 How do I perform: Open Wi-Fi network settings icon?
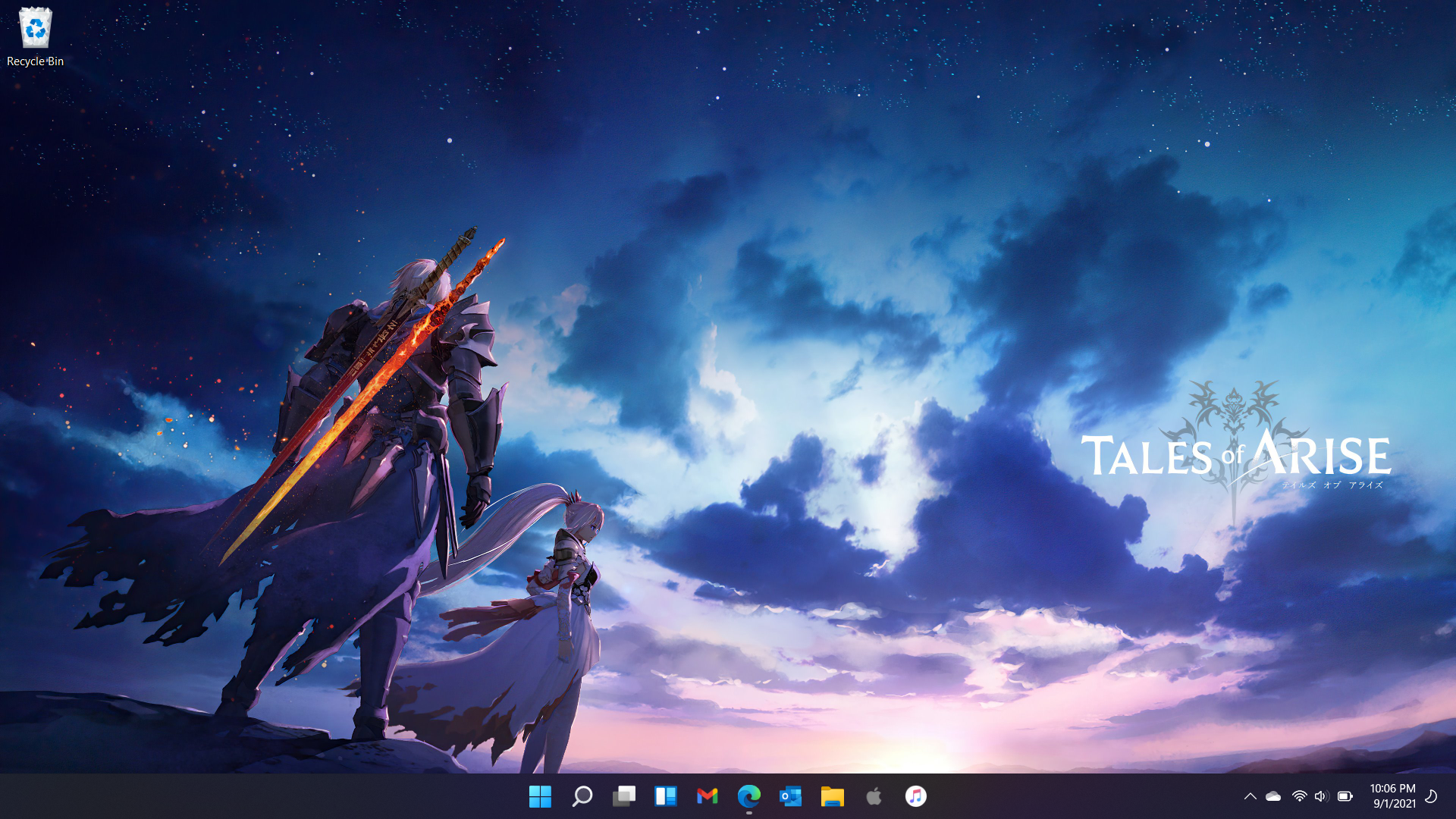[1299, 796]
